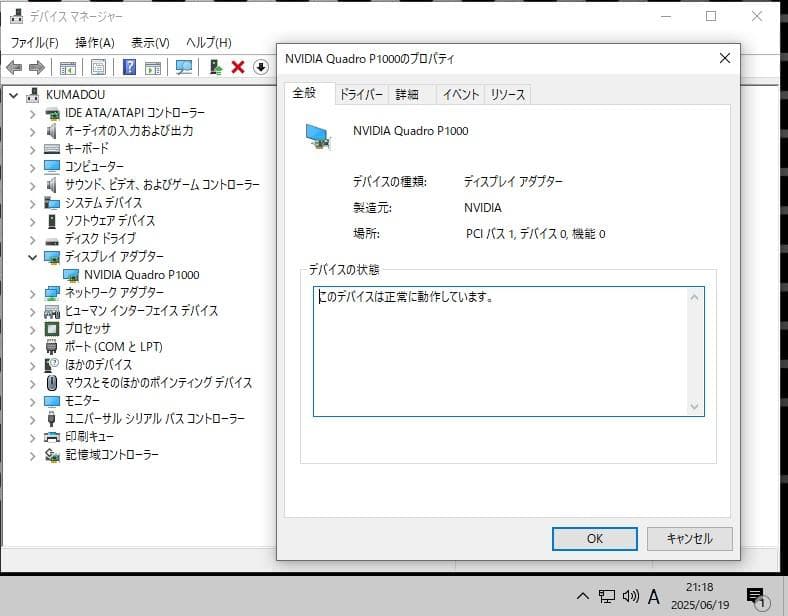
Task: Open the ファイル(F) menu
Action: point(34,43)
